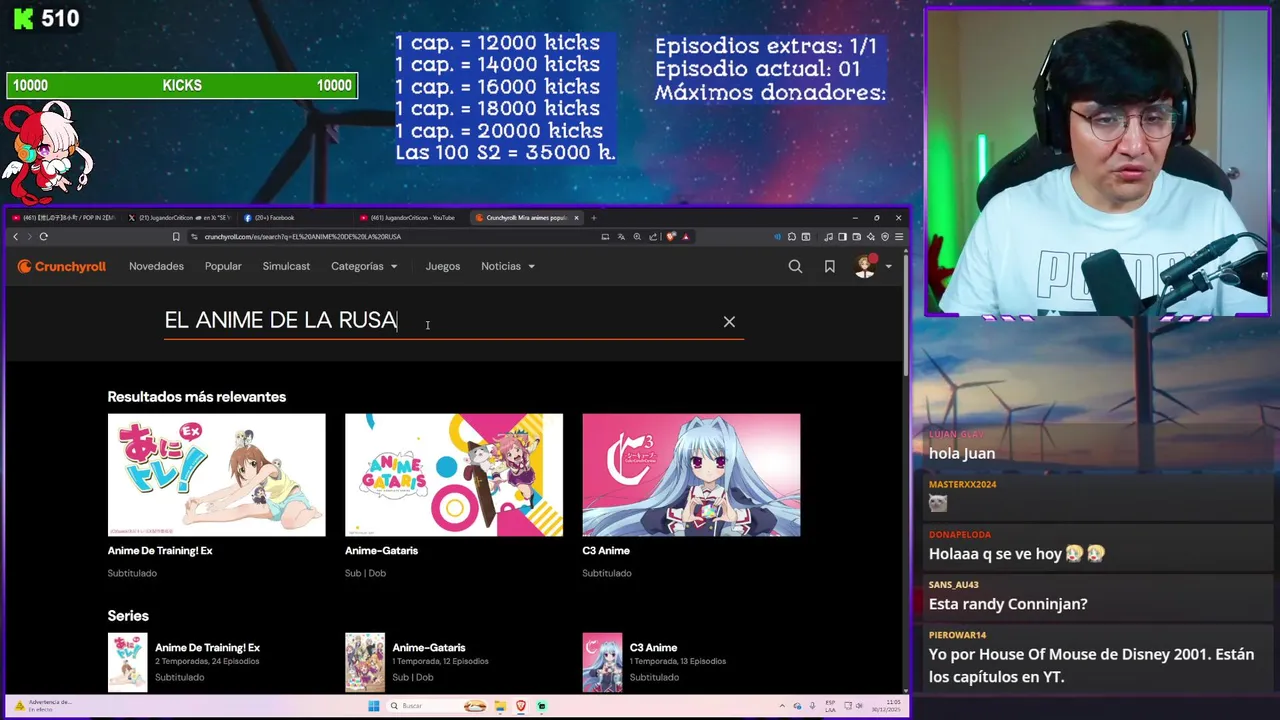Click the zoom magnifier icon in address bar
This screenshot has height=720, width=1280.
click(637, 237)
